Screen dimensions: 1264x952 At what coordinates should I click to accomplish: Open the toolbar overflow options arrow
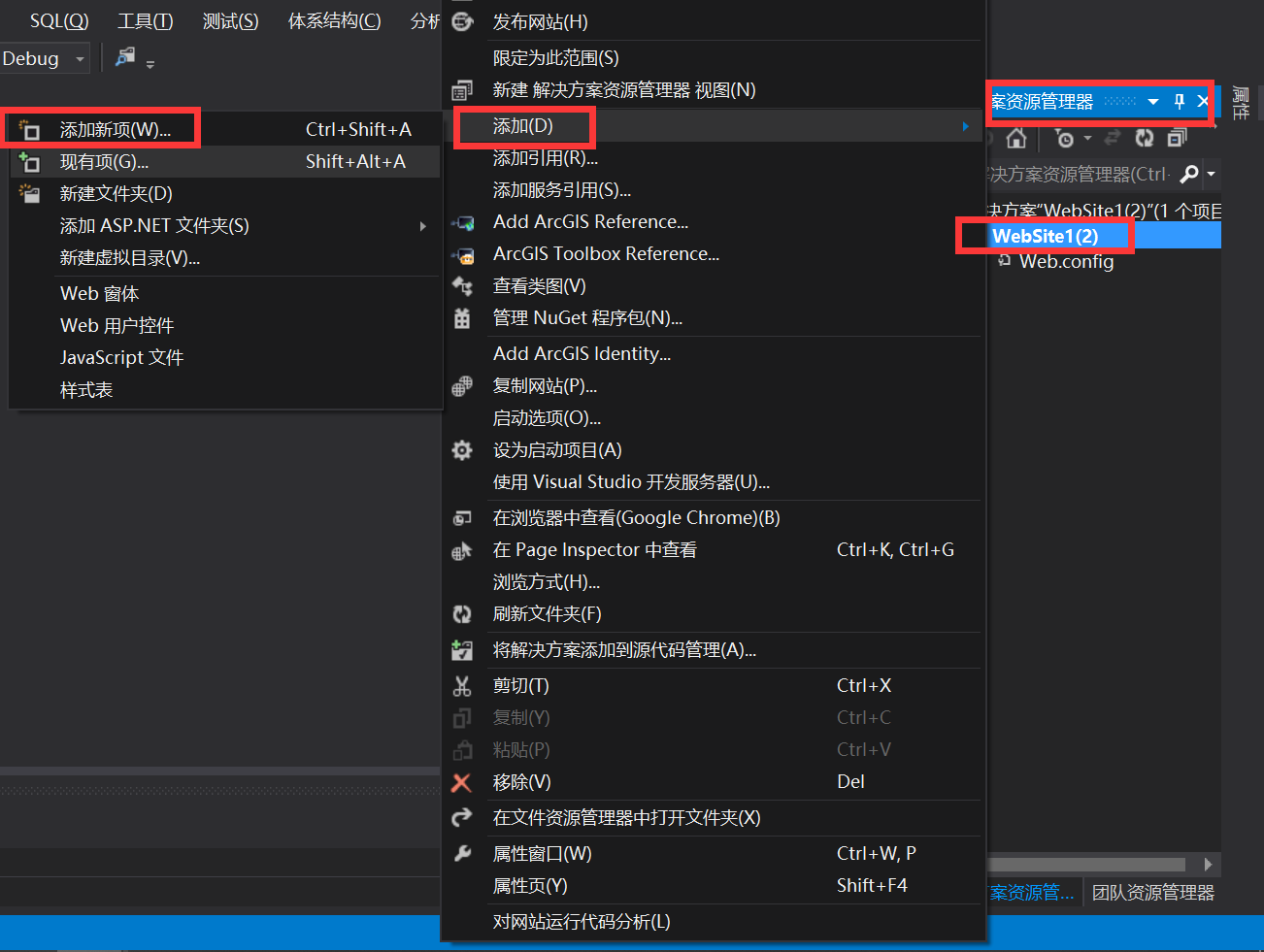coord(150,64)
